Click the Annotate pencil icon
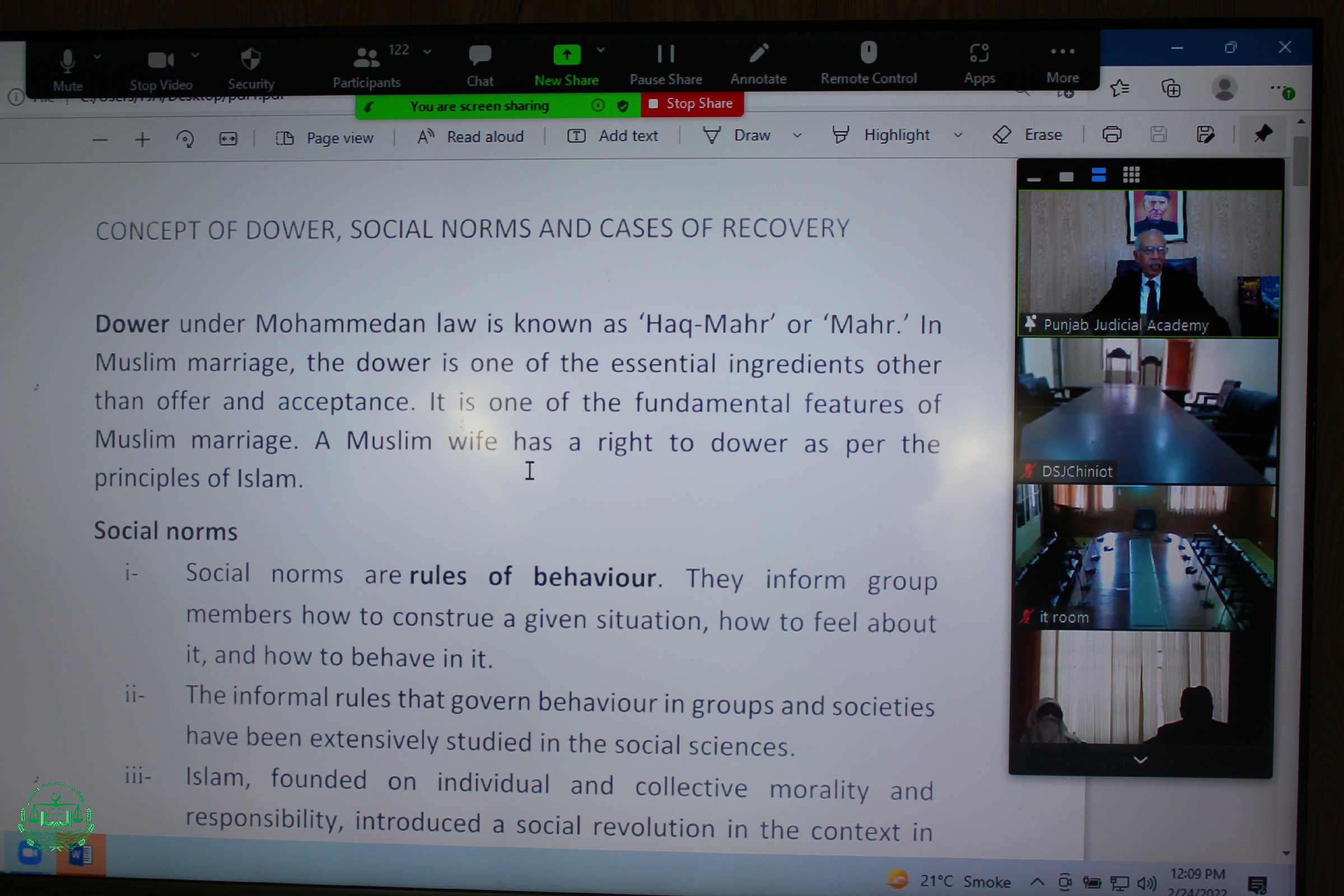 click(x=758, y=54)
